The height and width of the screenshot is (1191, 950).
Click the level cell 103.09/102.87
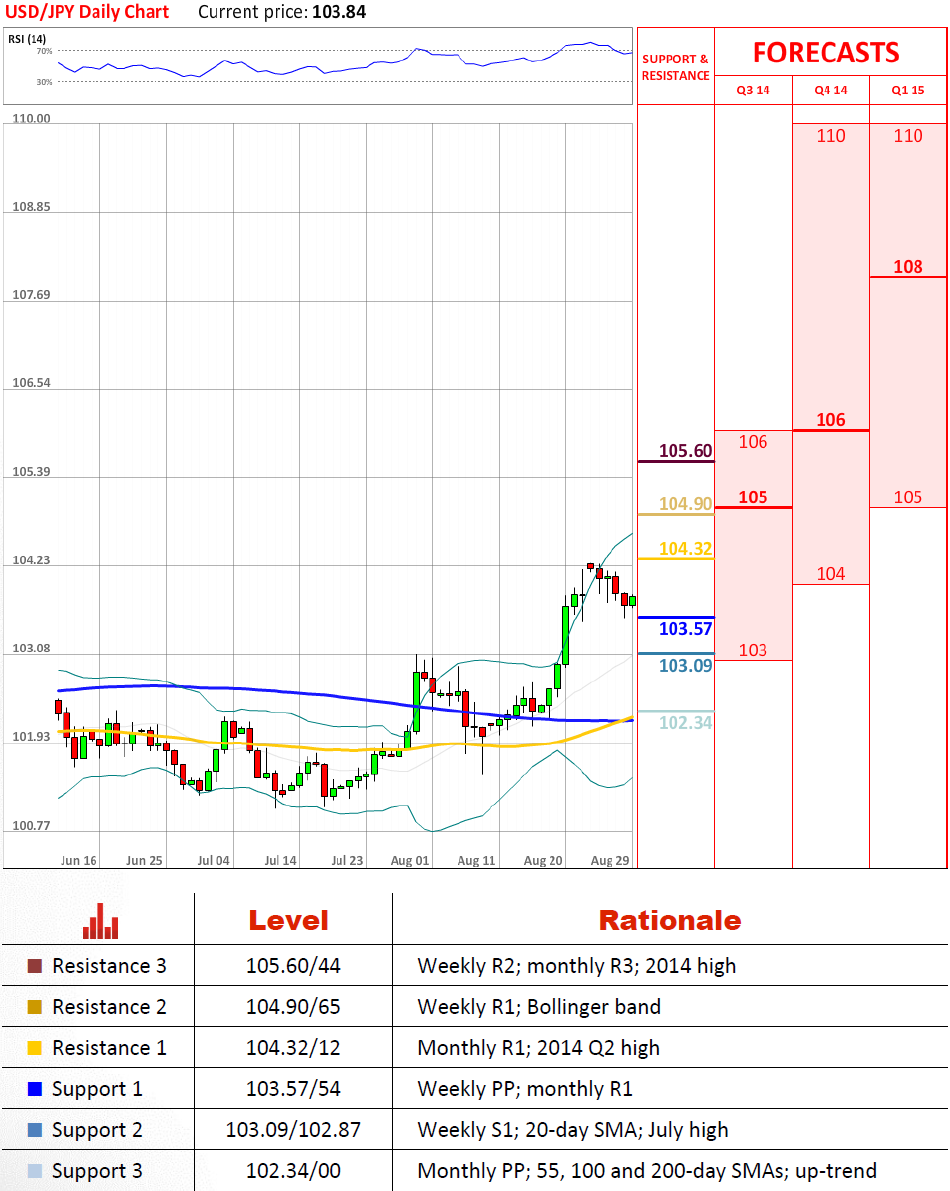(x=293, y=1130)
